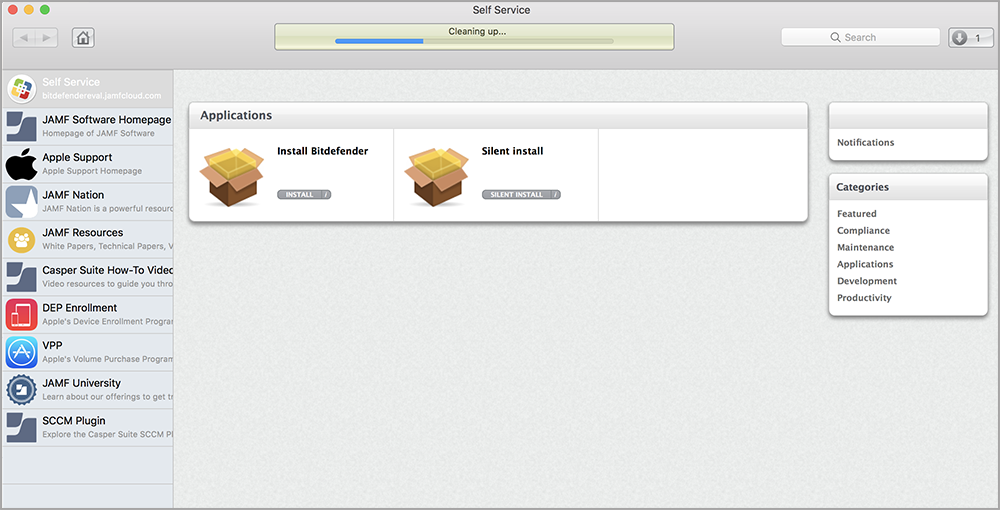Select the Applications category
1000x510 pixels.
click(x=865, y=264)
